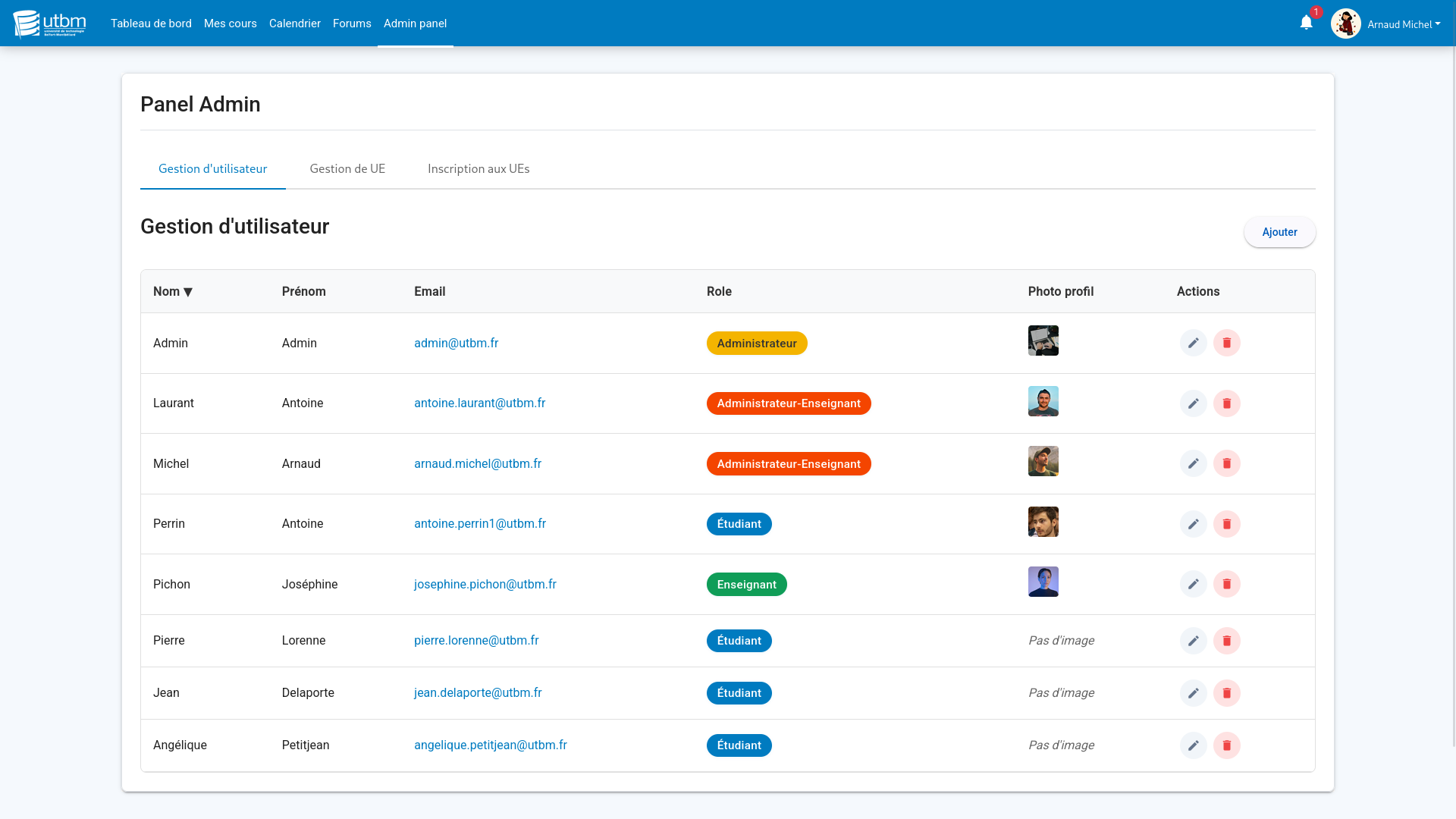Click Perrin Antoine's profile photo
The image size is (1456, 819).
[x=1043, y=521]
